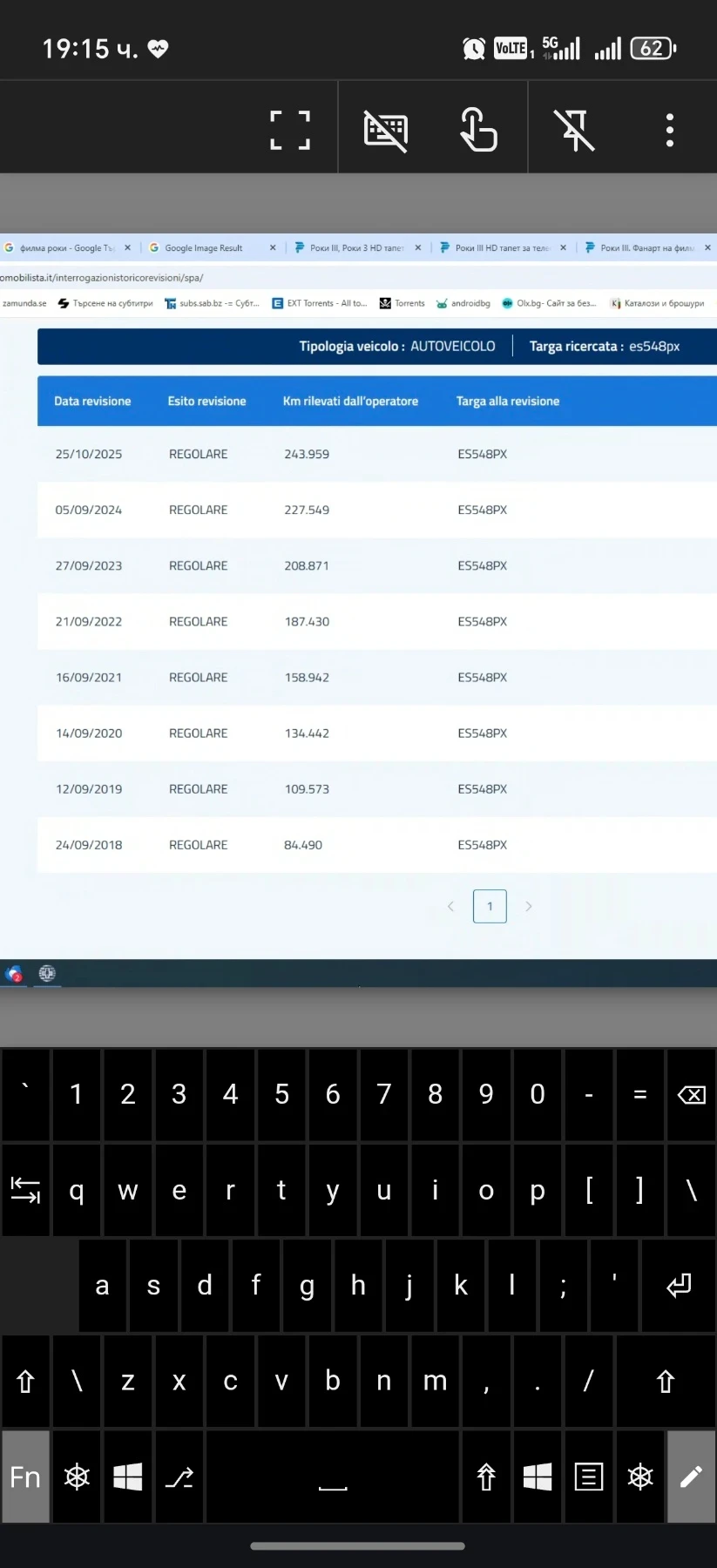Viewport: 717px width, 1568px height.
Task: Select the 243.959 km value
Action: pyautogui.click(x=307, y=454)
